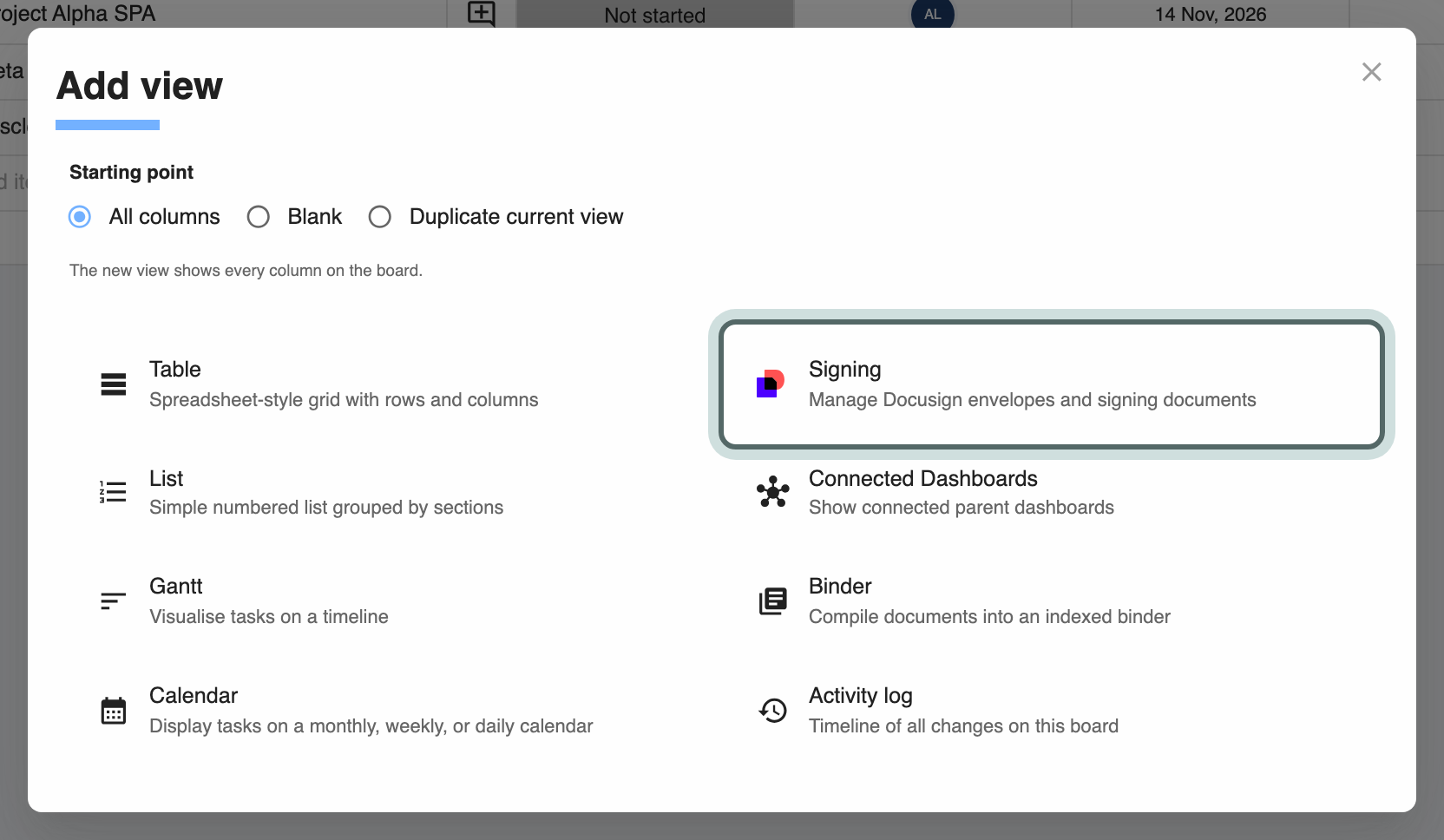
Task: Choose the Binder view title
Action: point(840,587)
